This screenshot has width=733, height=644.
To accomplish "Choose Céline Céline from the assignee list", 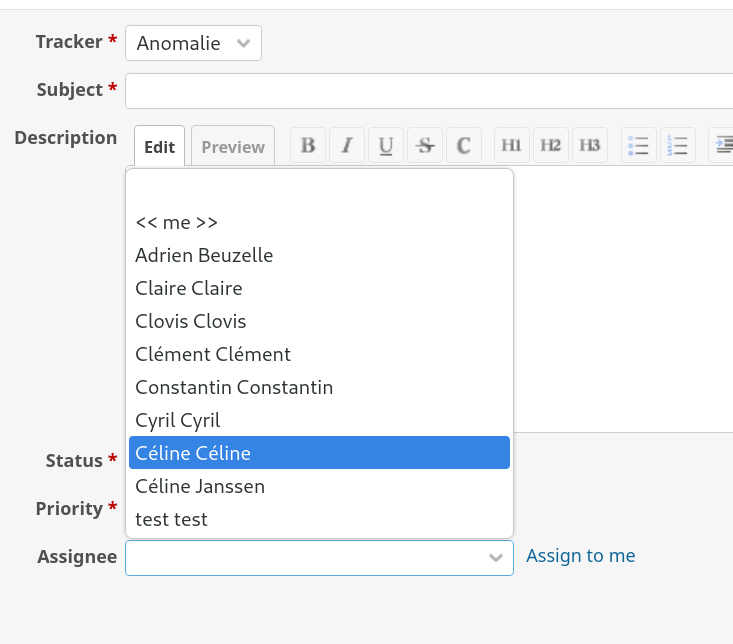I will pyautogui.click(x=319, y=453).
